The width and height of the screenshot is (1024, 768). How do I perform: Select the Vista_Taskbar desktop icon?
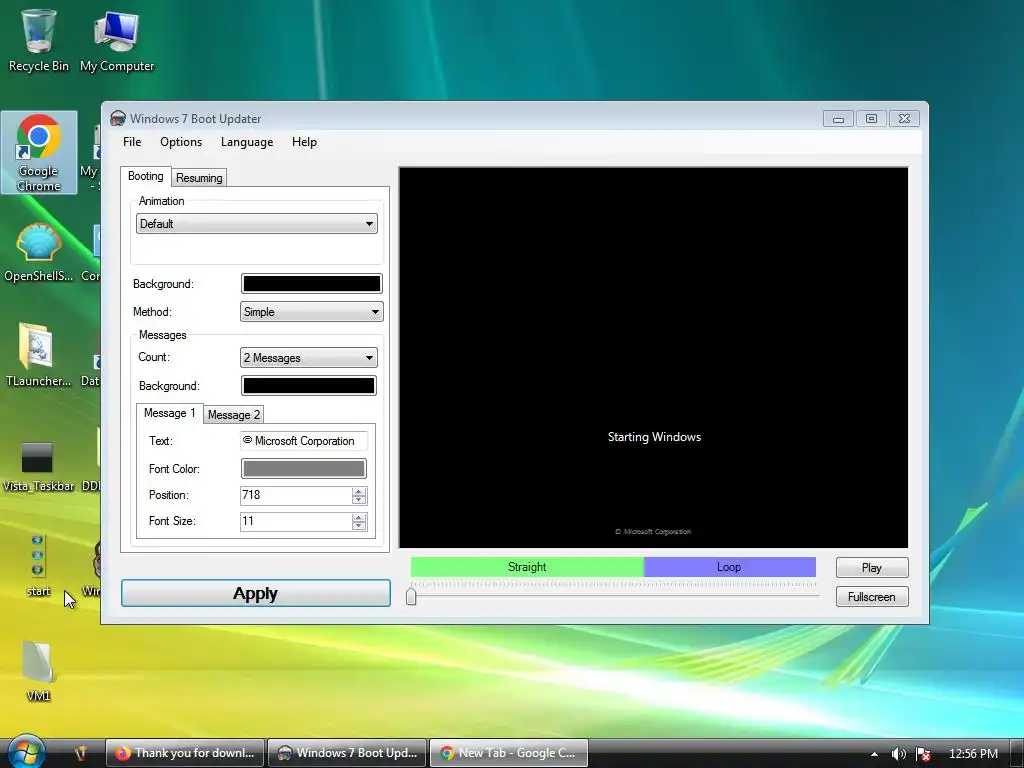pos(39,466)
